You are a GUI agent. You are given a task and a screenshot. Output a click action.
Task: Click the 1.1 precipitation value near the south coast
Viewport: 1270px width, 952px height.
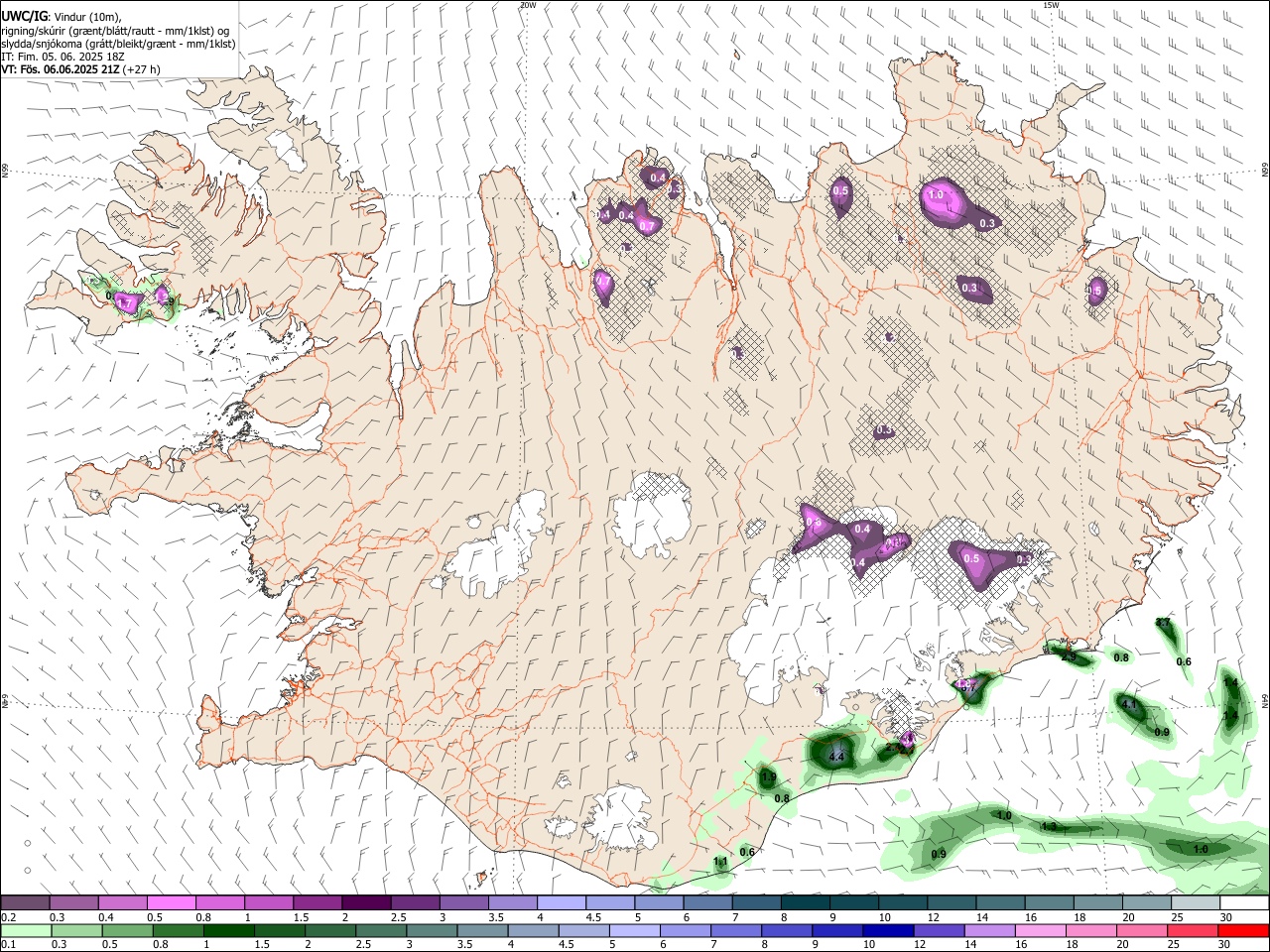point(721,862)
